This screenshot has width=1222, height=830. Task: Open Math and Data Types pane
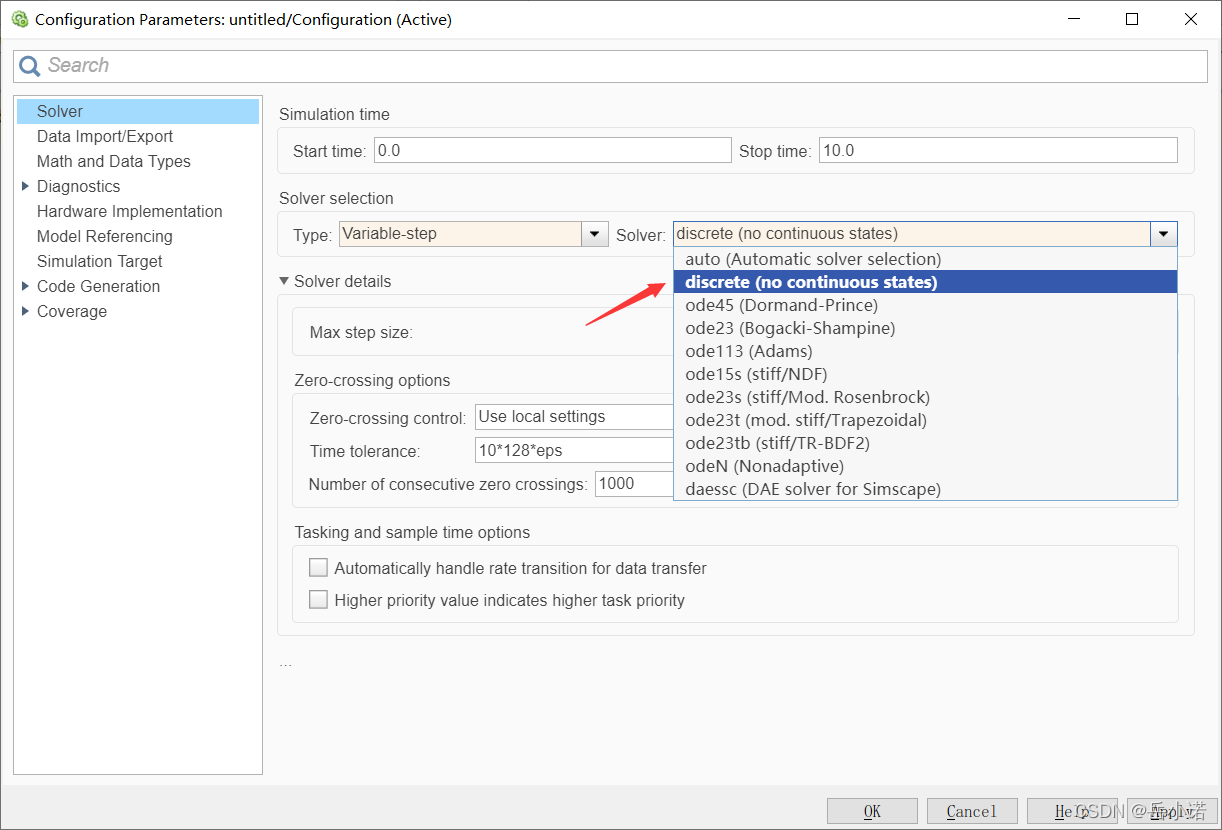(114, 161)
